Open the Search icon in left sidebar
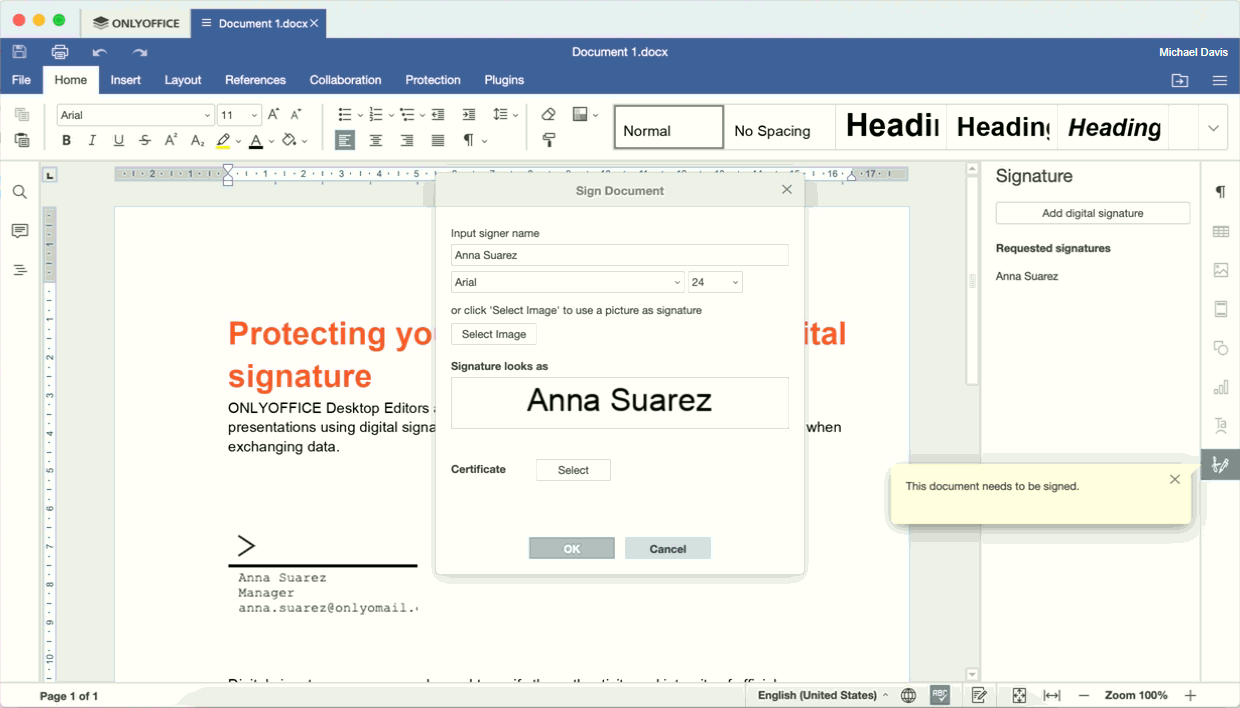This screenshot has width=1240, height=708. tap(20, 192)
